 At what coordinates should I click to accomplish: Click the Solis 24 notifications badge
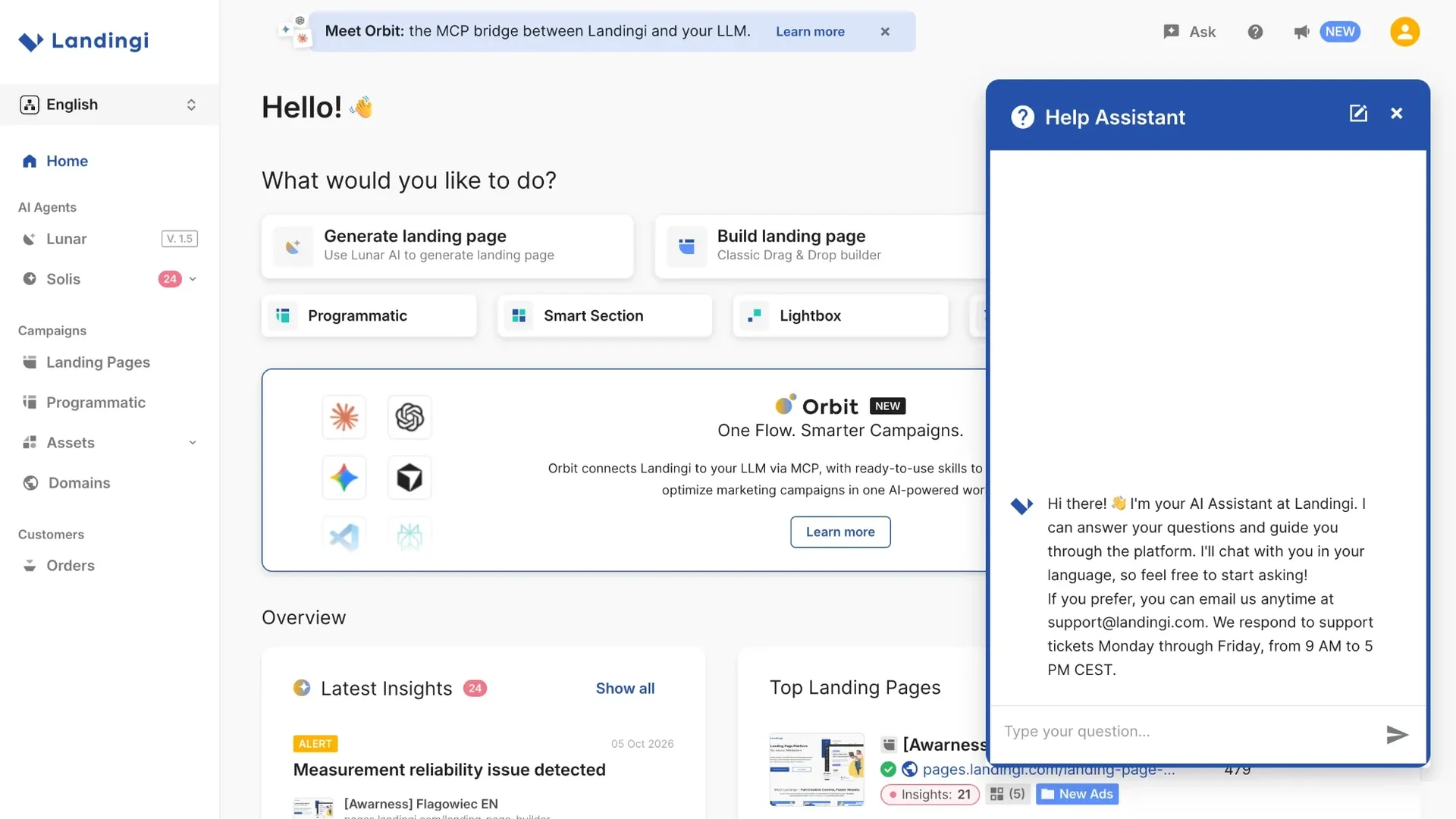coord(170,279)
